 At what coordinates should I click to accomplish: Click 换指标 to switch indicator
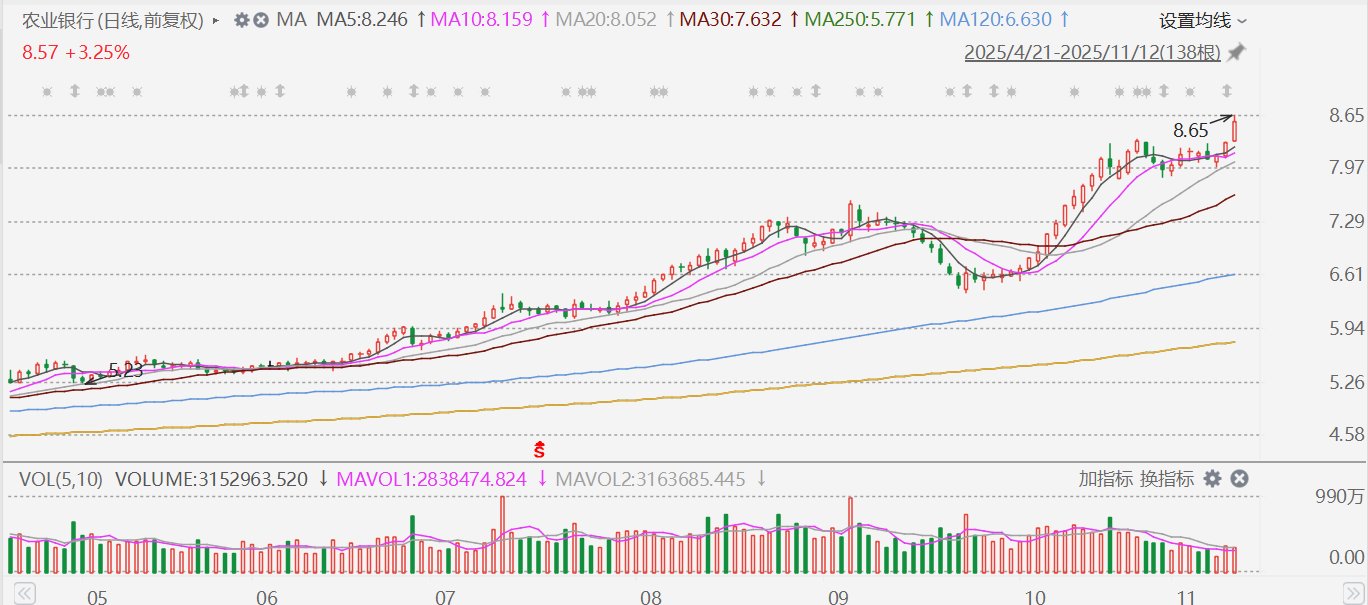(x=1167, y=479)
